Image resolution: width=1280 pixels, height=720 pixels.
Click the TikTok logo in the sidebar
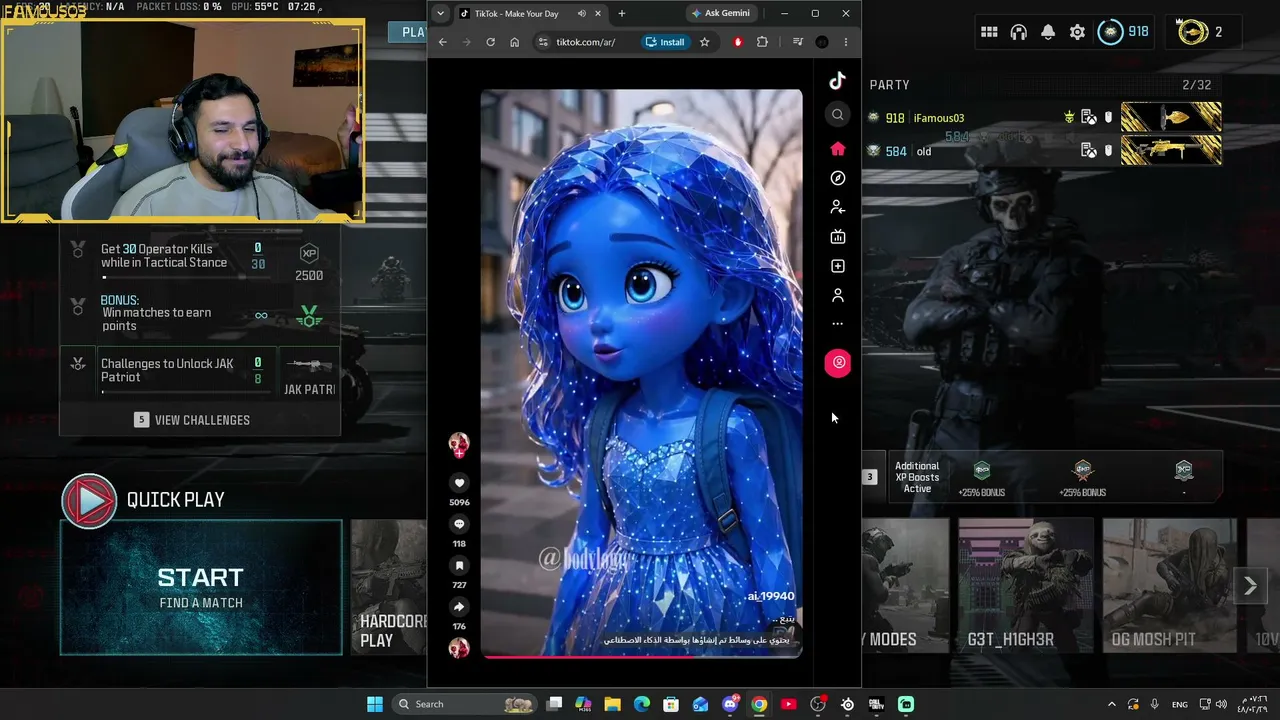(838, 81)
